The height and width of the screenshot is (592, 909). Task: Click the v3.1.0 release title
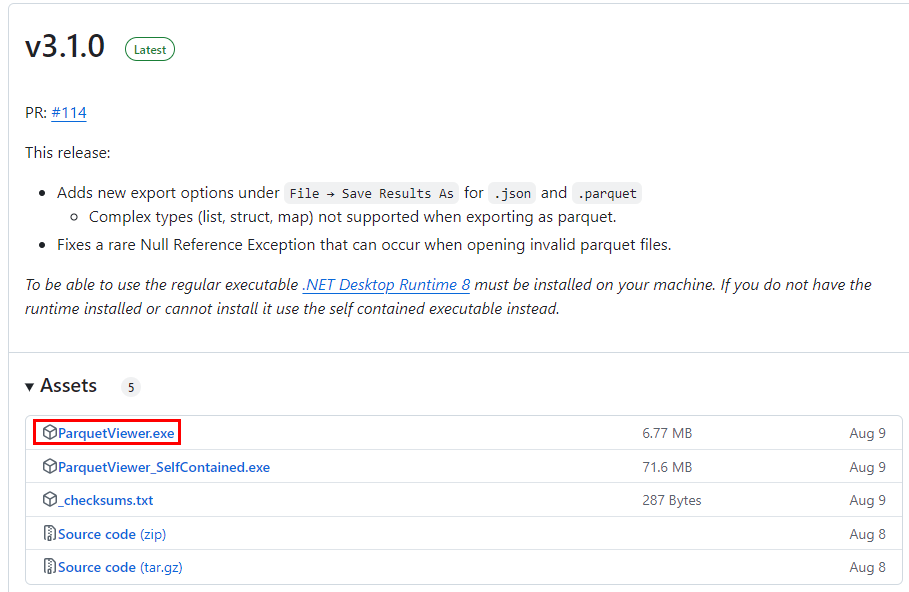tap(65, 46)
